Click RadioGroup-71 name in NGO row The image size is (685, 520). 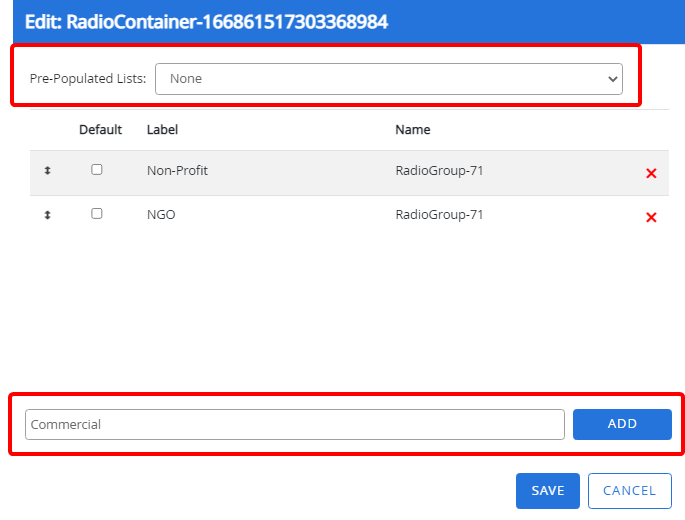pos(439,215)
